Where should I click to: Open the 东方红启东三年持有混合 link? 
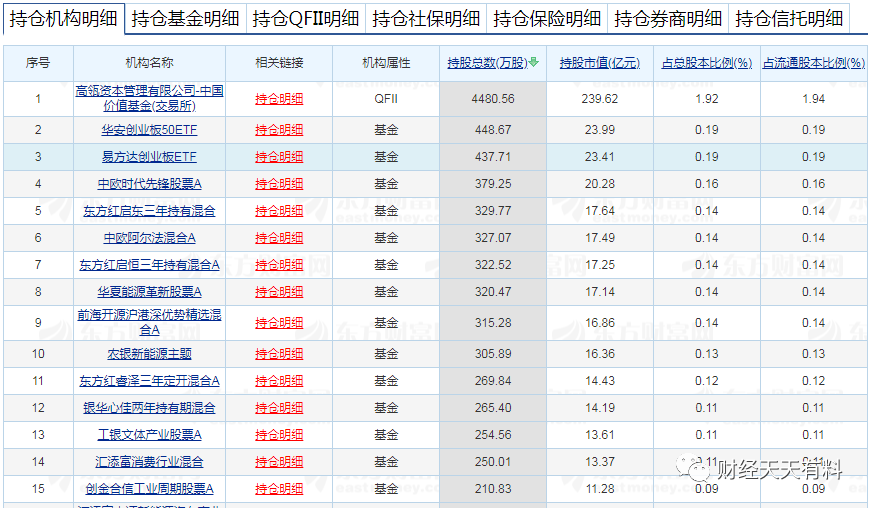[x=149, y=211]
